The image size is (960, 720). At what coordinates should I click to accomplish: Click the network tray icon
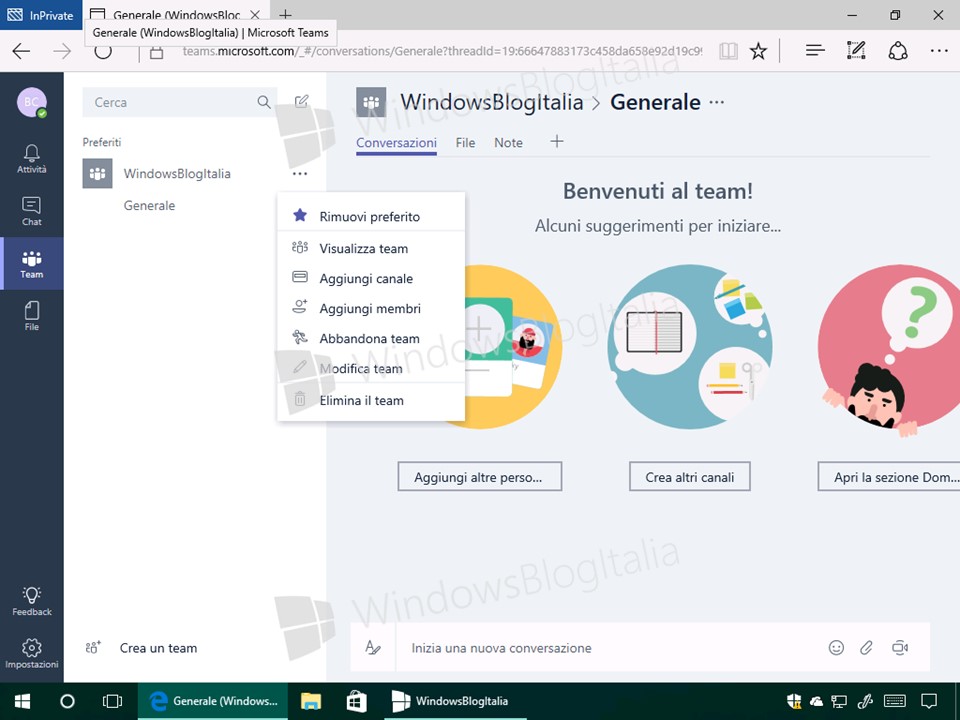coord(839,701)
